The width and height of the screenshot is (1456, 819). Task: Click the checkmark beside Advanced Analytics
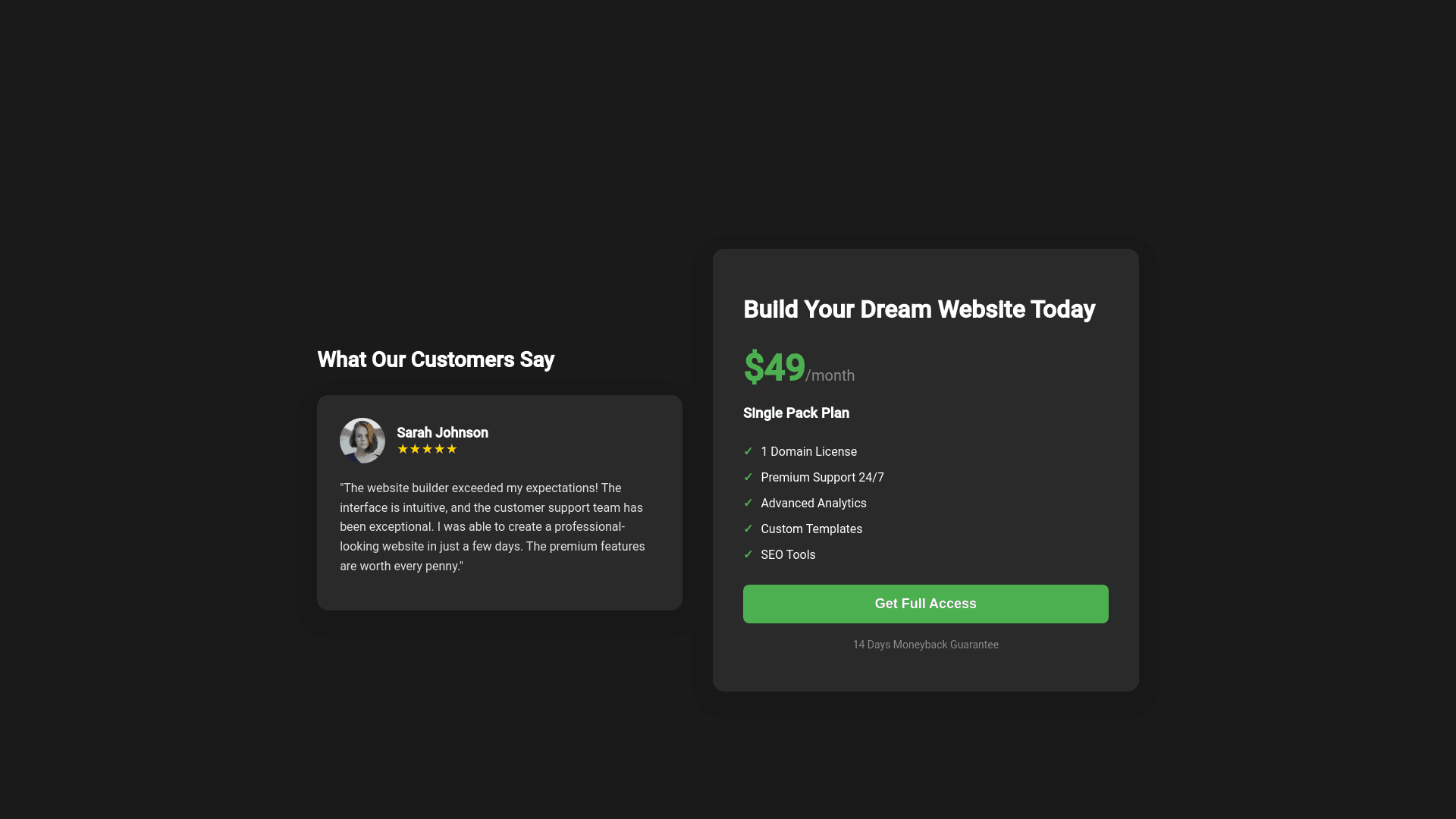point(748,503)
